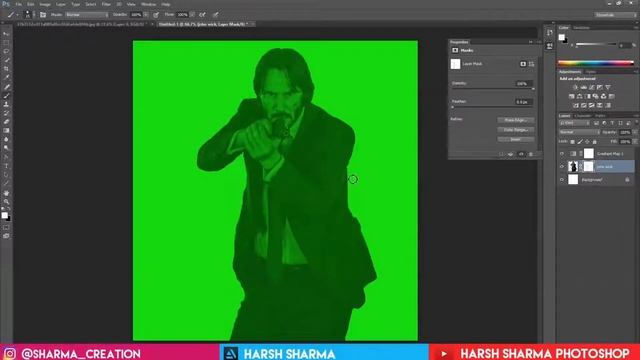This screenshot has height=360, width=640.
Task: Pick a color from the spectrum ramp
Action: click(596, 63)
